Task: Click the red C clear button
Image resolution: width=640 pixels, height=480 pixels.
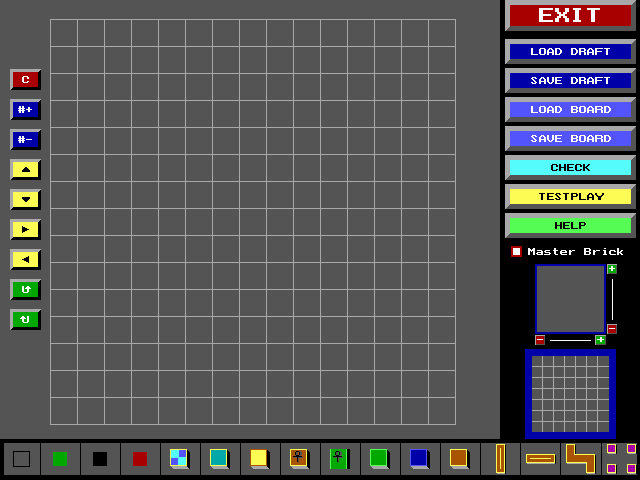Action: [x=25, y=80]
